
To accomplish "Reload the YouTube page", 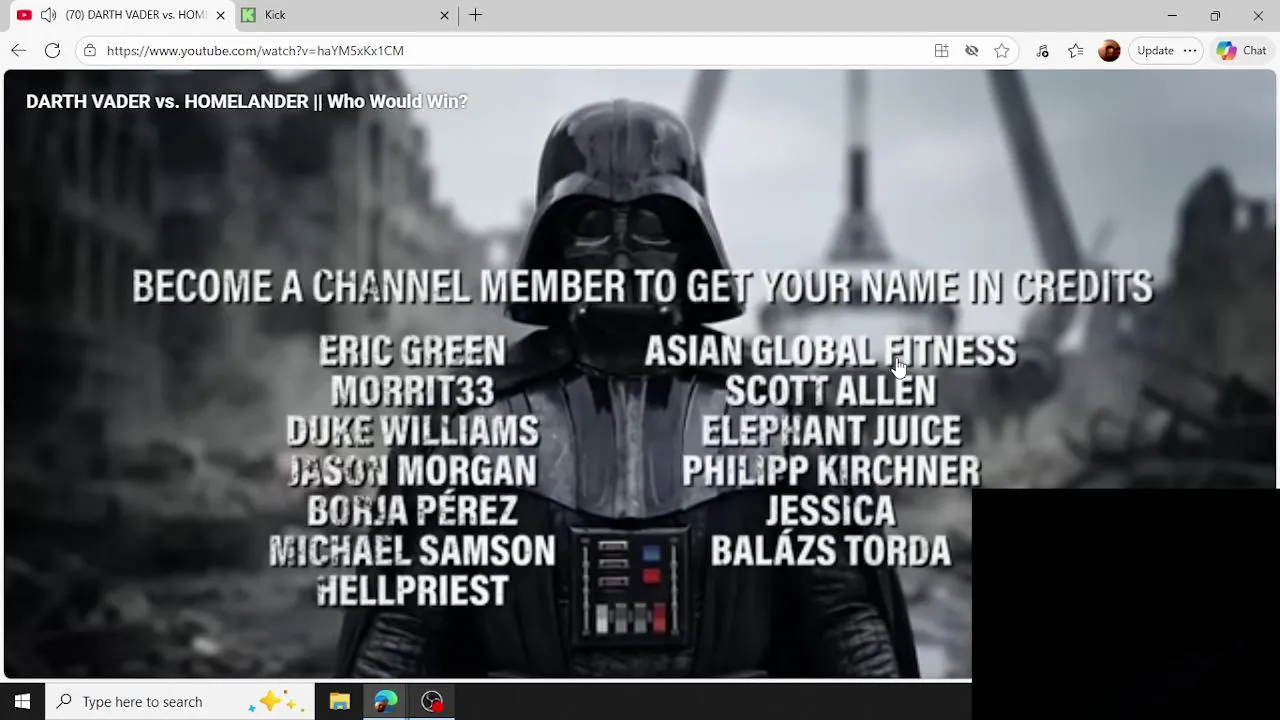I will coord(53,50).
